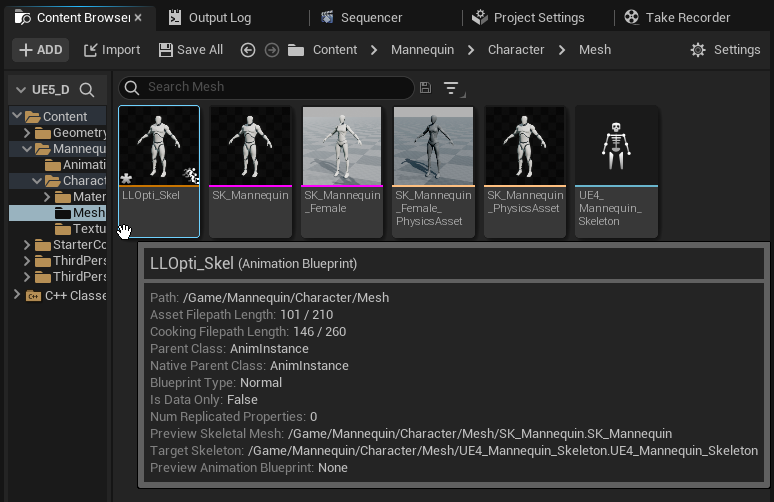Click the Import button
This screenshot has width=774, height=502.
pyautogui.click(x=112, y=50)
